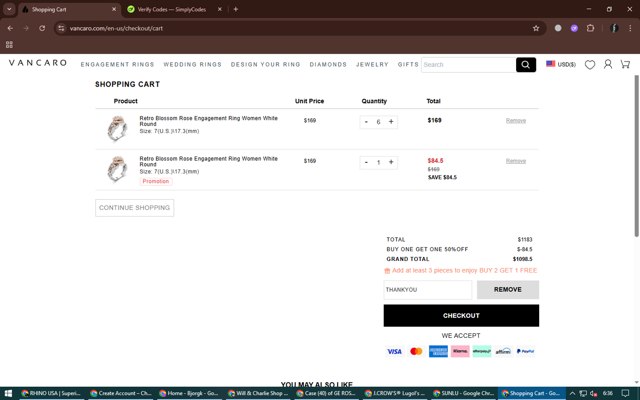The height and width of the screenshot is (400, 640).
Task: Click the Visa payment logo
Action: (x=394, y=351)
